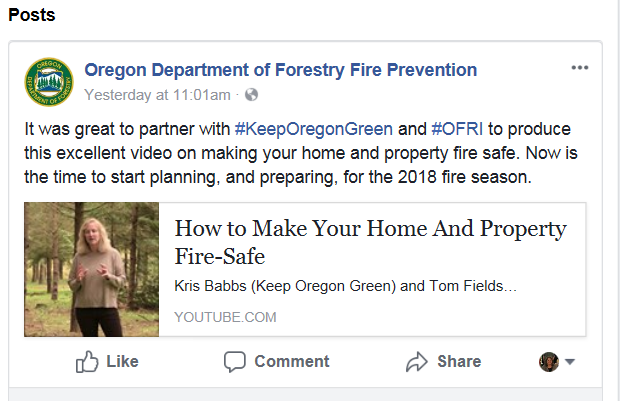Click the thumbs-up Like icon

pyautogui.click(x=87, y=362)
